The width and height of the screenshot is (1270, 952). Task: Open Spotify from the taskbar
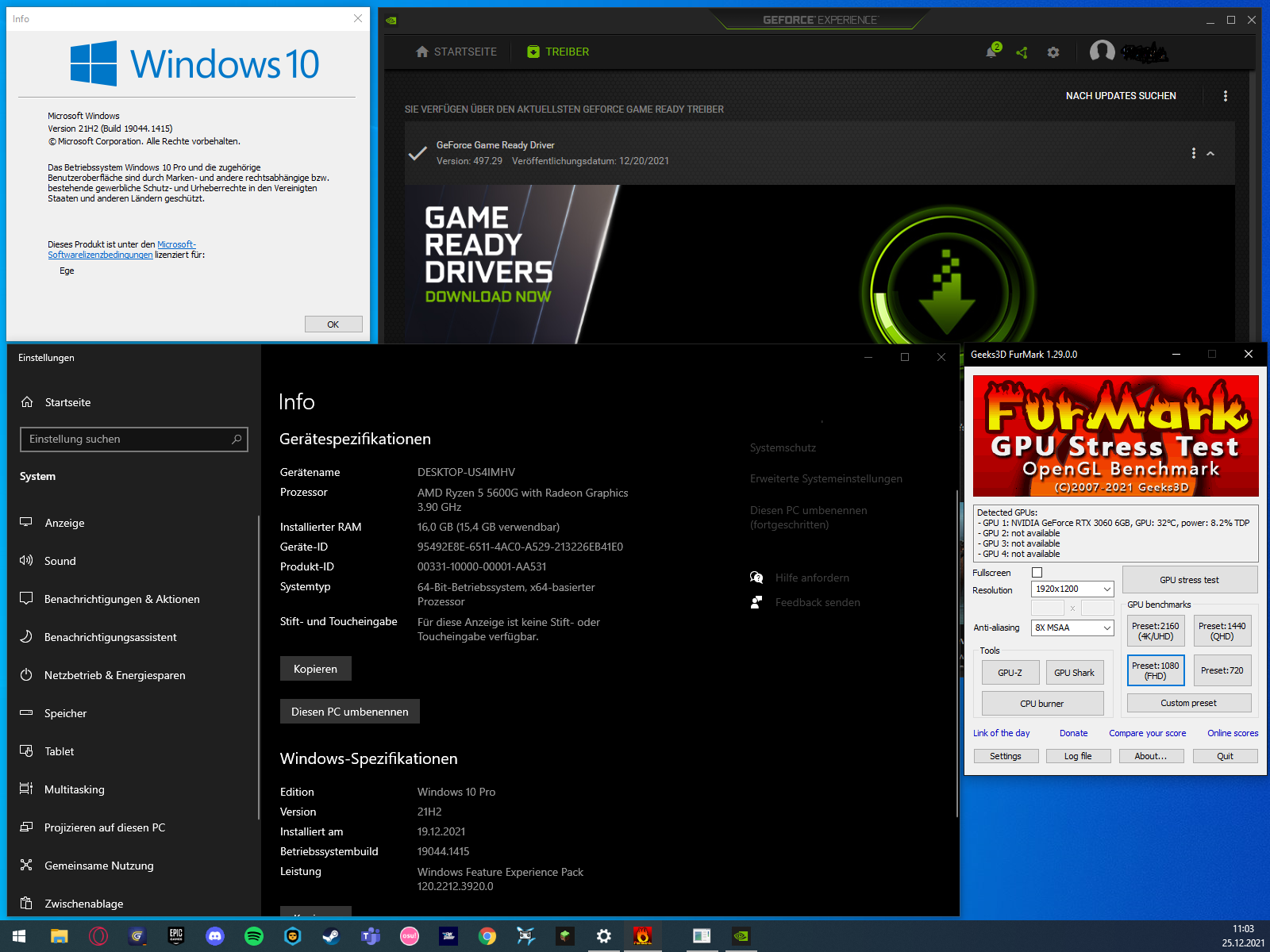[x=254, y=936]
